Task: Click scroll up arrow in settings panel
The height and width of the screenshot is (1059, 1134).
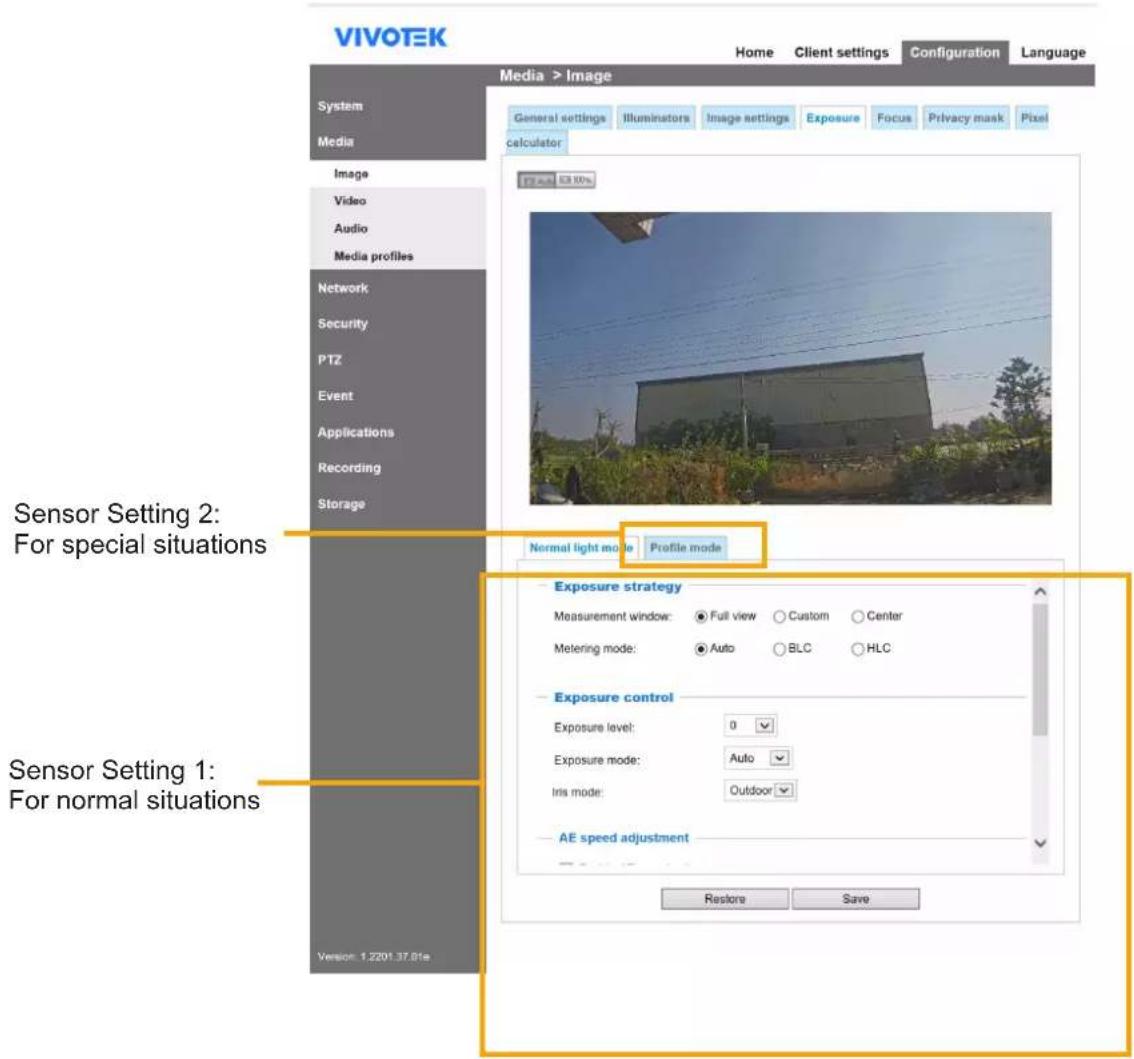Action: pos(1040,592)
